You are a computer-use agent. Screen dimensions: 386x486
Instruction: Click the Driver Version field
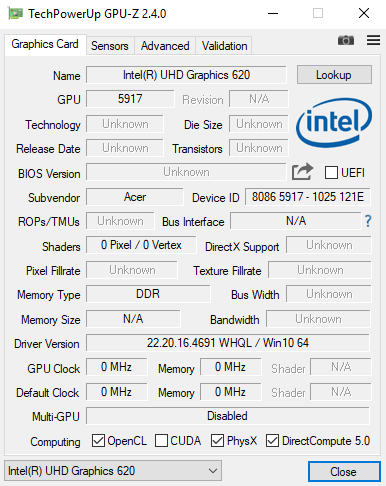[228, 343]
